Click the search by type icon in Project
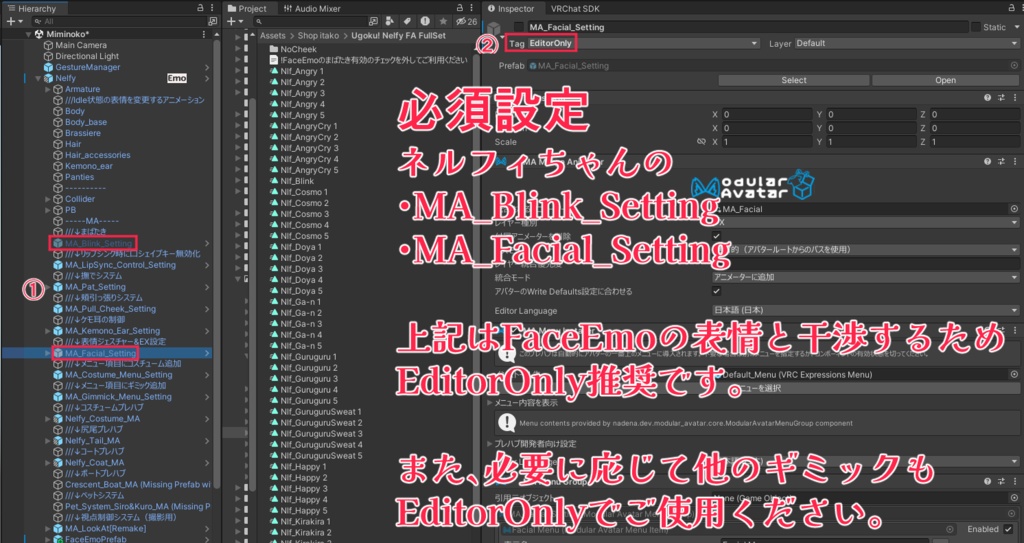 coord(390,22)
